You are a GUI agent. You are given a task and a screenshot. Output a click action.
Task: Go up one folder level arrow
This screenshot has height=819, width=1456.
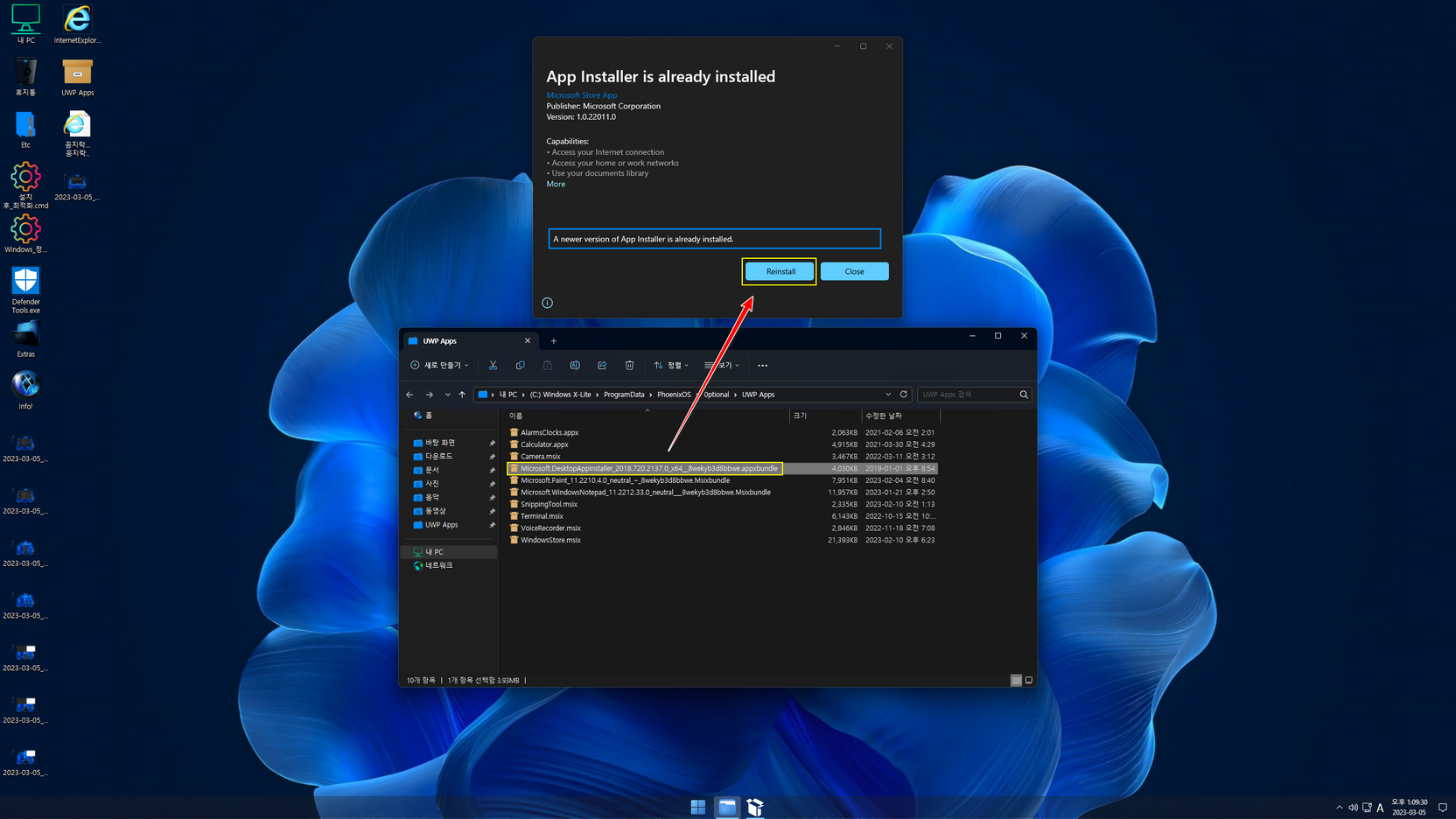click(462, 395)
